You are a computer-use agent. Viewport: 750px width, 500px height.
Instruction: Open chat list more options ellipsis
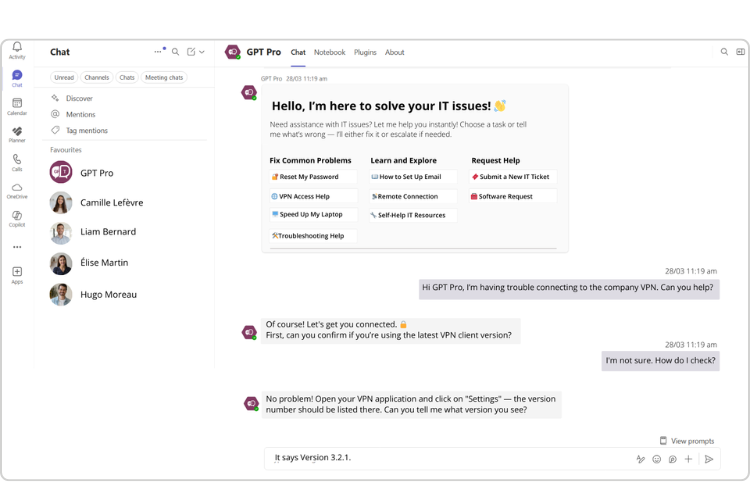158,52
